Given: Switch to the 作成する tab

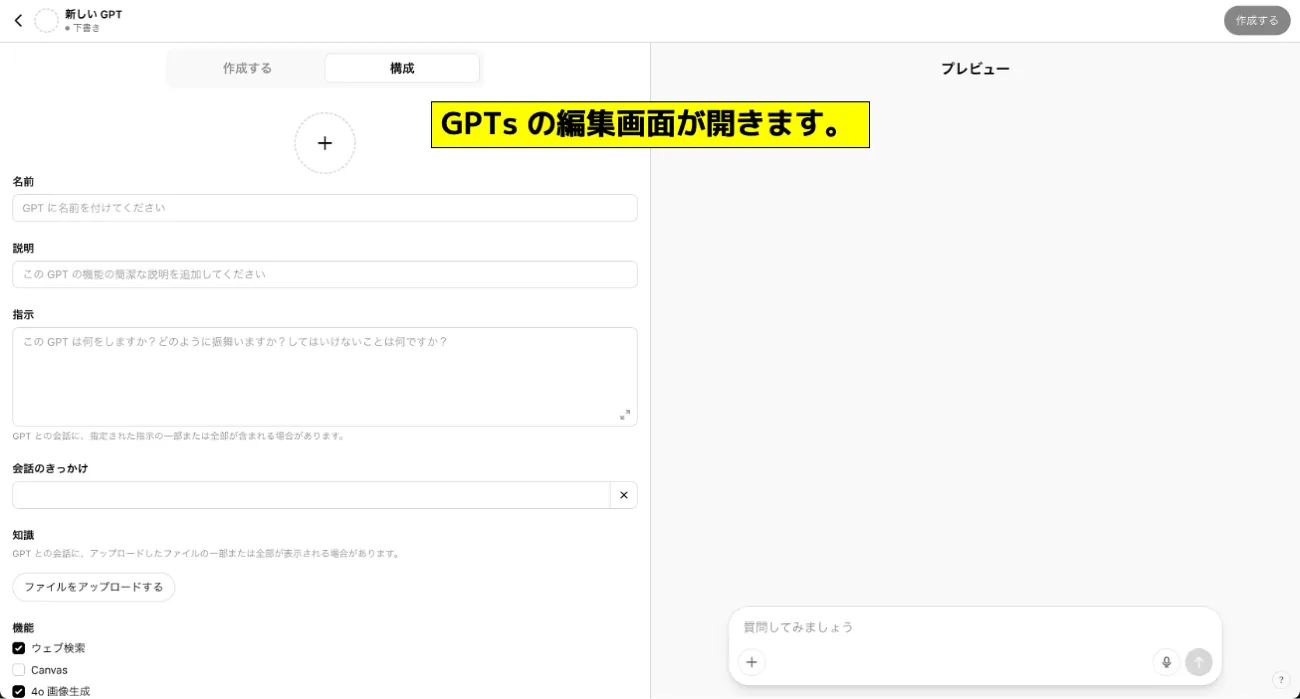Looking at the screenshot, I should pyautogui.click(x=247, y=68).
